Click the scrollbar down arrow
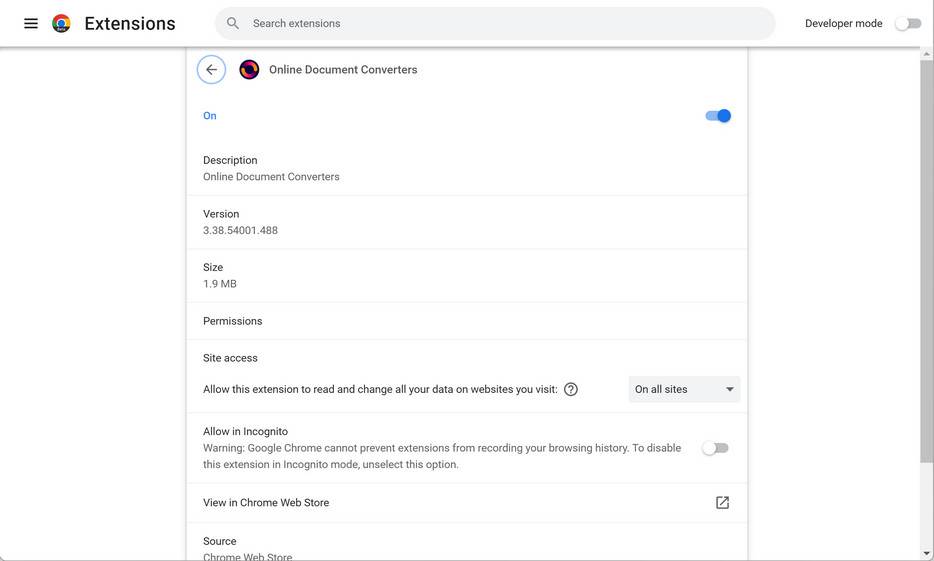 coord(926,553)
